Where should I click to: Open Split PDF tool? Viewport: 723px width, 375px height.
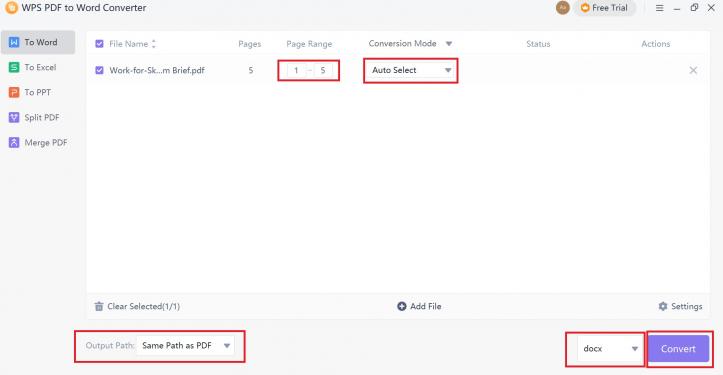coord(34,118)
